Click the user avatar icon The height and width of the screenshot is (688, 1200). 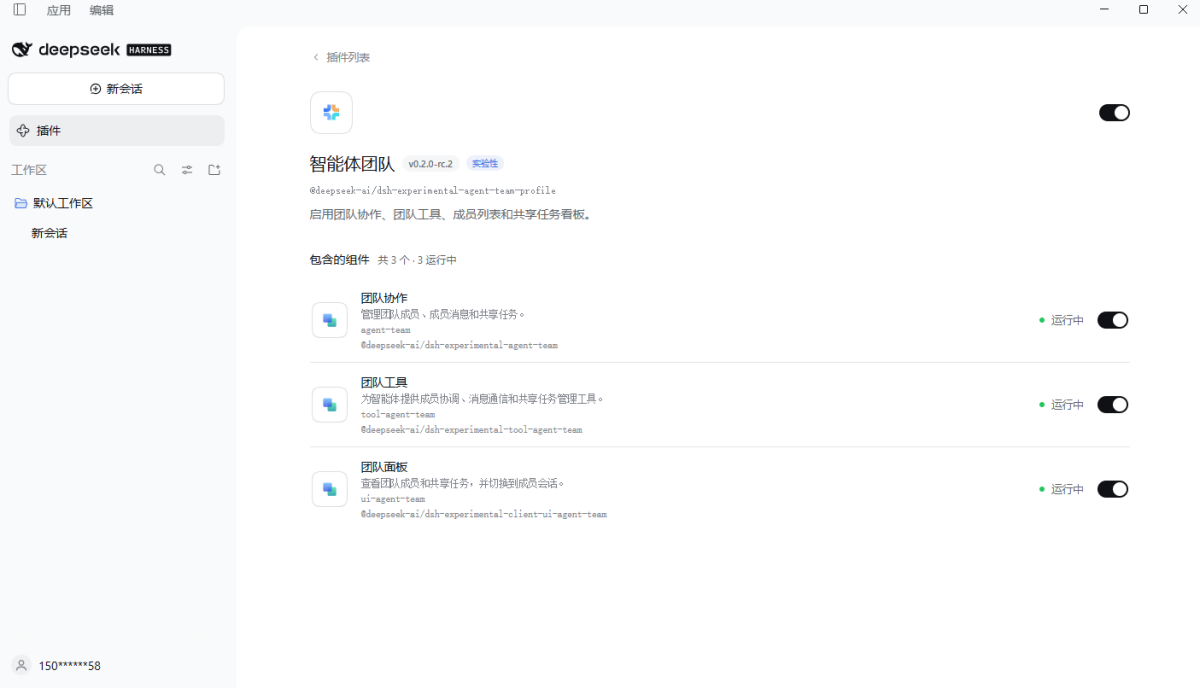21,665
